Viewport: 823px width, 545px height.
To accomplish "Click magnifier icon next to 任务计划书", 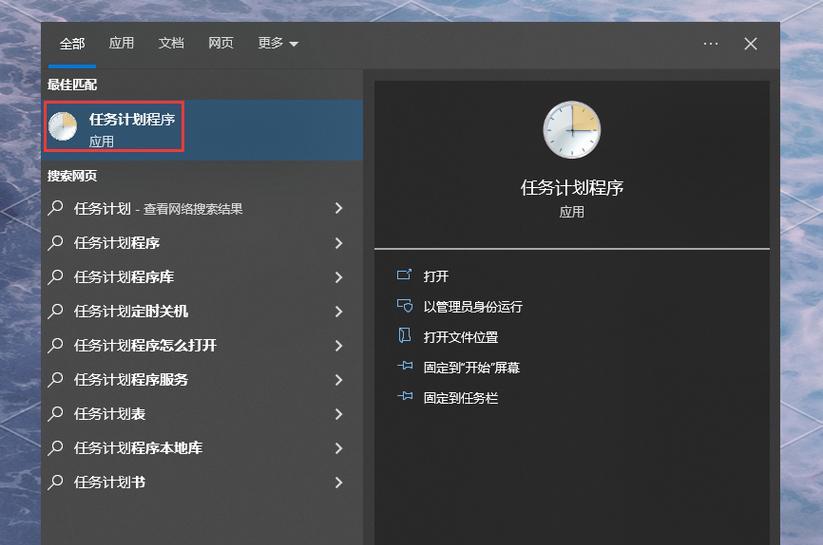I will pos(56,482).
